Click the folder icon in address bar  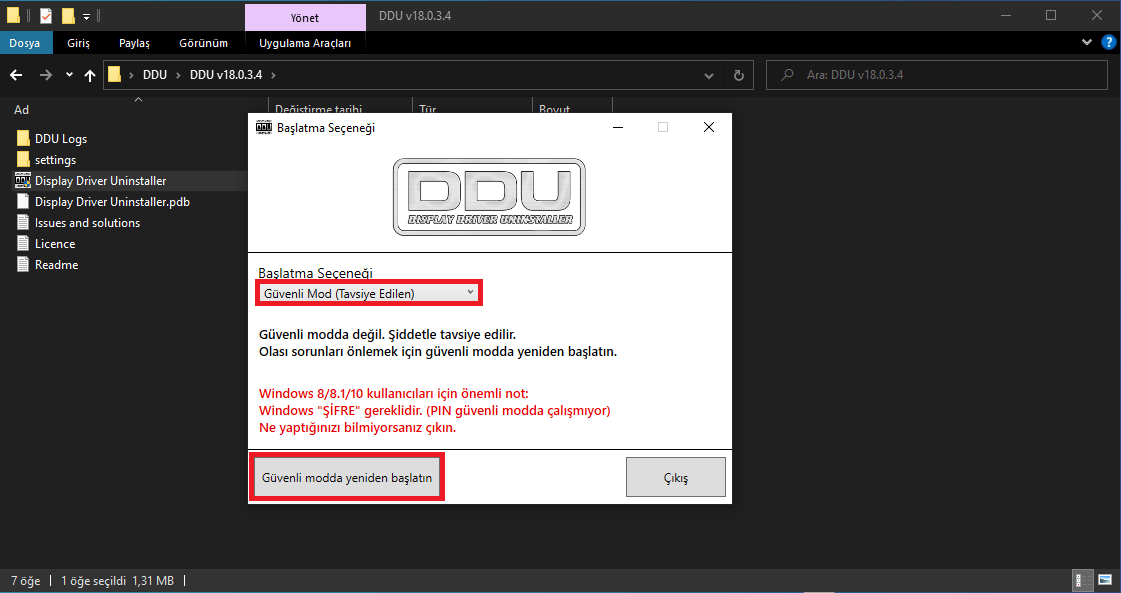pos(114,74)
